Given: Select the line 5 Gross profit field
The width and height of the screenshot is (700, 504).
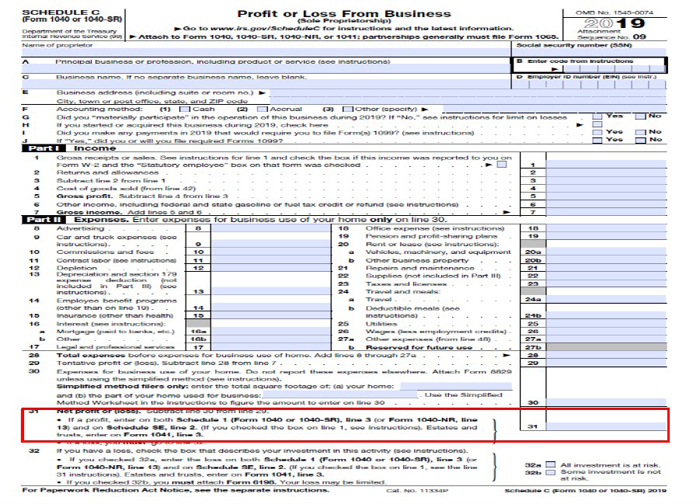Looking at the screenshot, I should (x=607, y=196).
